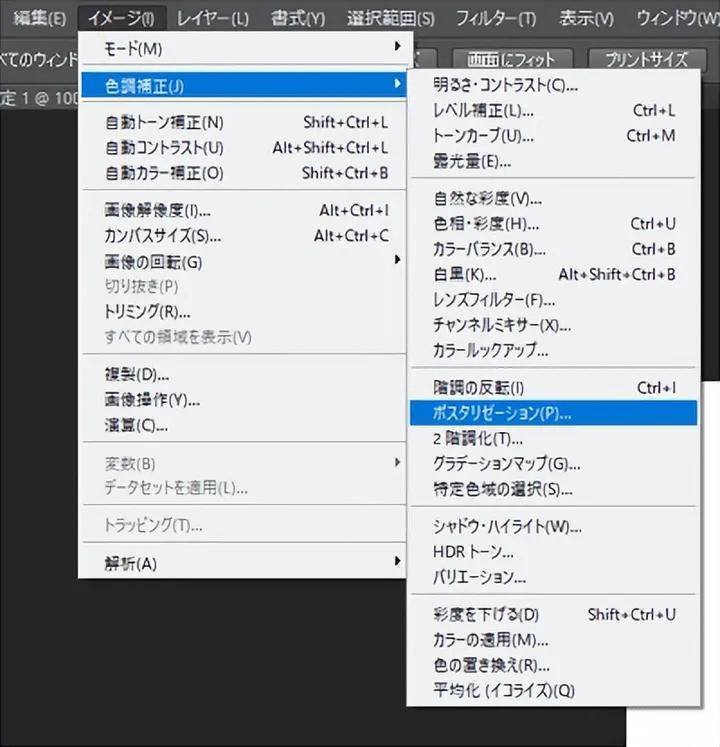
Task: Click 色相・彩度(H) menu entry
Action: pyautogui.click(x=486, y=224)
